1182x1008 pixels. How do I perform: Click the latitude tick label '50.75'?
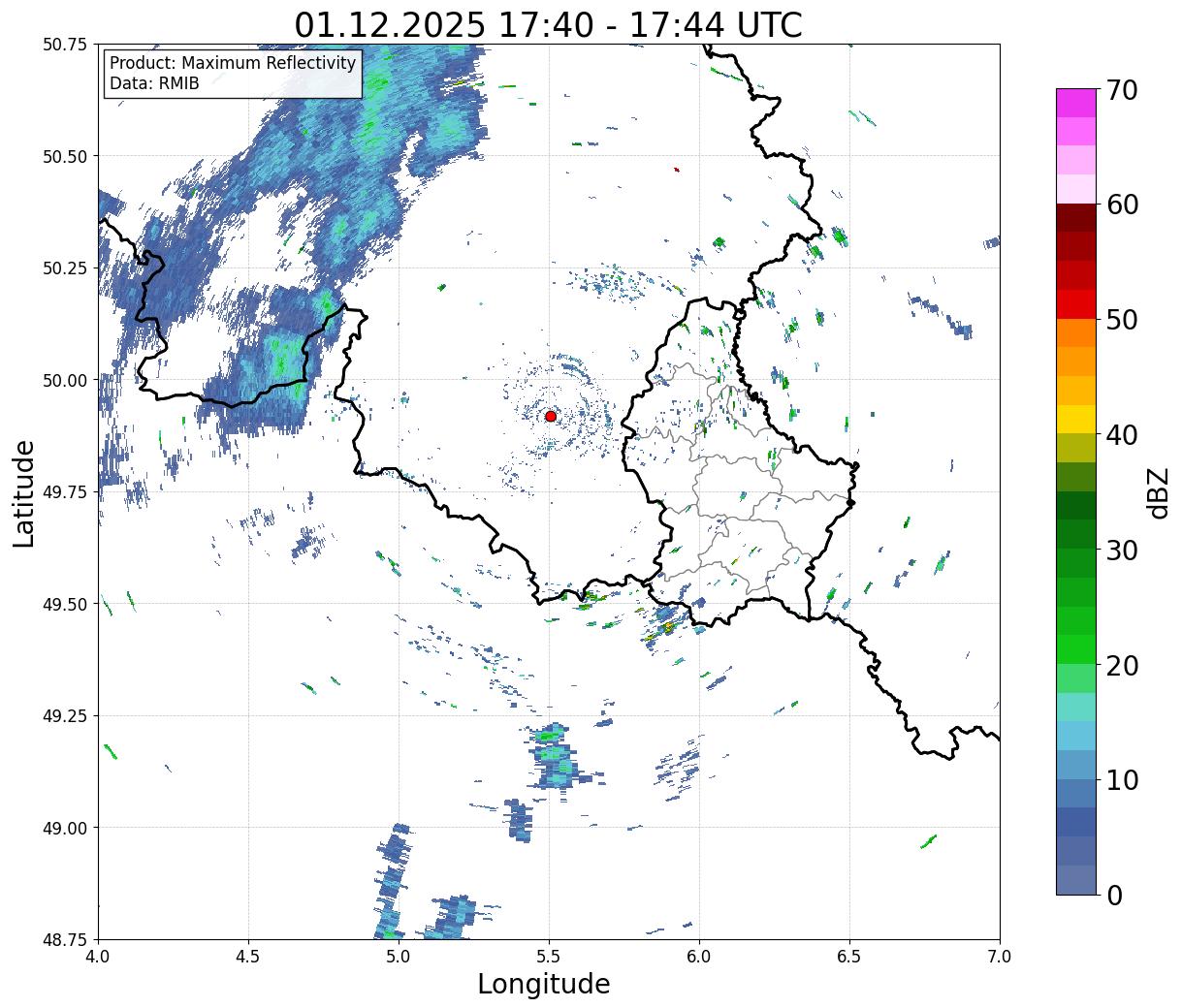[x=64, y=45]
